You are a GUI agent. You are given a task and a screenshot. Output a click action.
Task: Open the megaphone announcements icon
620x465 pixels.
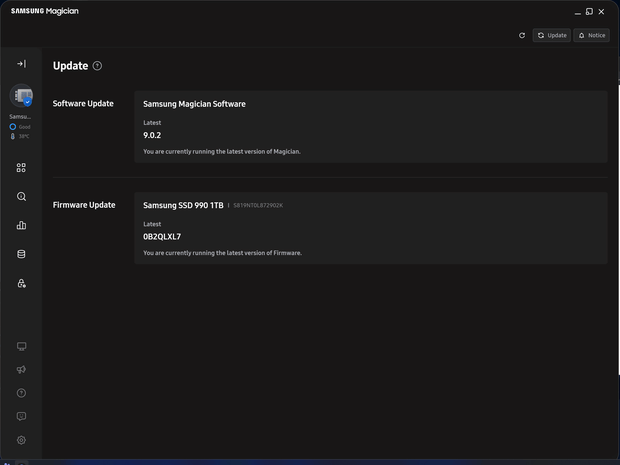21,369
